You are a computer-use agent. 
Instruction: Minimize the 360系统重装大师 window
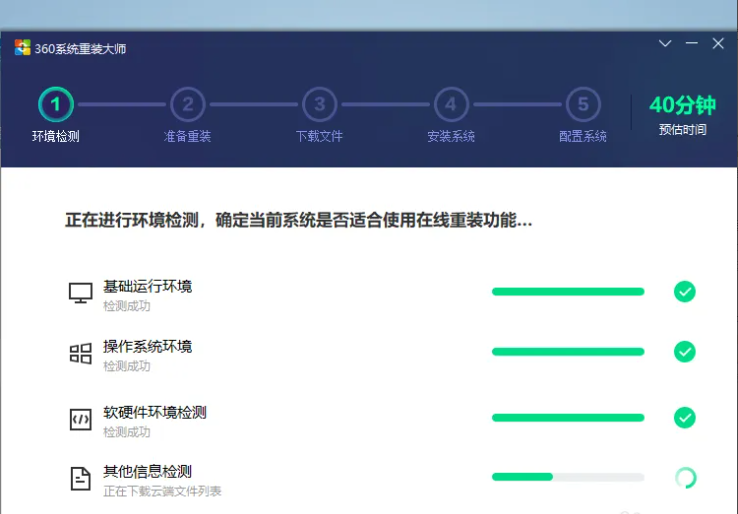tap(691, 43)
